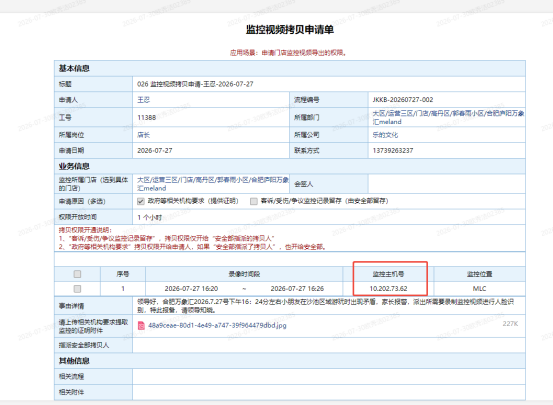Click the 权限开放时间 value 1个小时
Screen dimensions: 553x405
coord(150,217)
